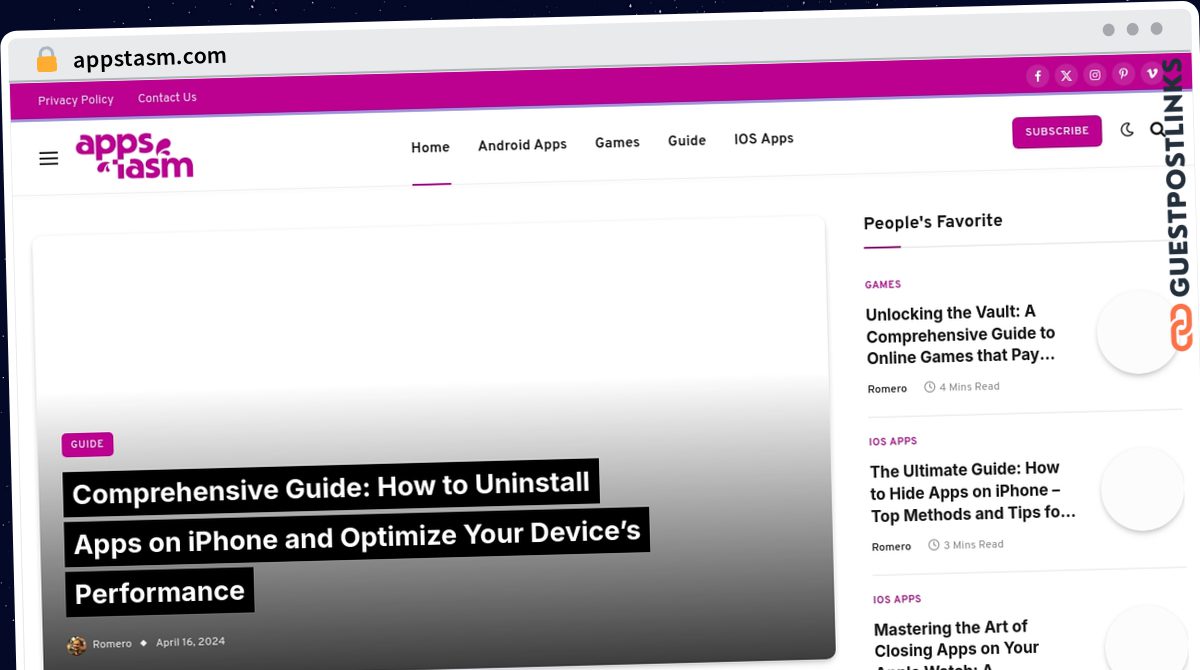Open the hamburger side menu
Viewport: 1200px width, 670px height.
pyautogui.click(x=49, y=158)
